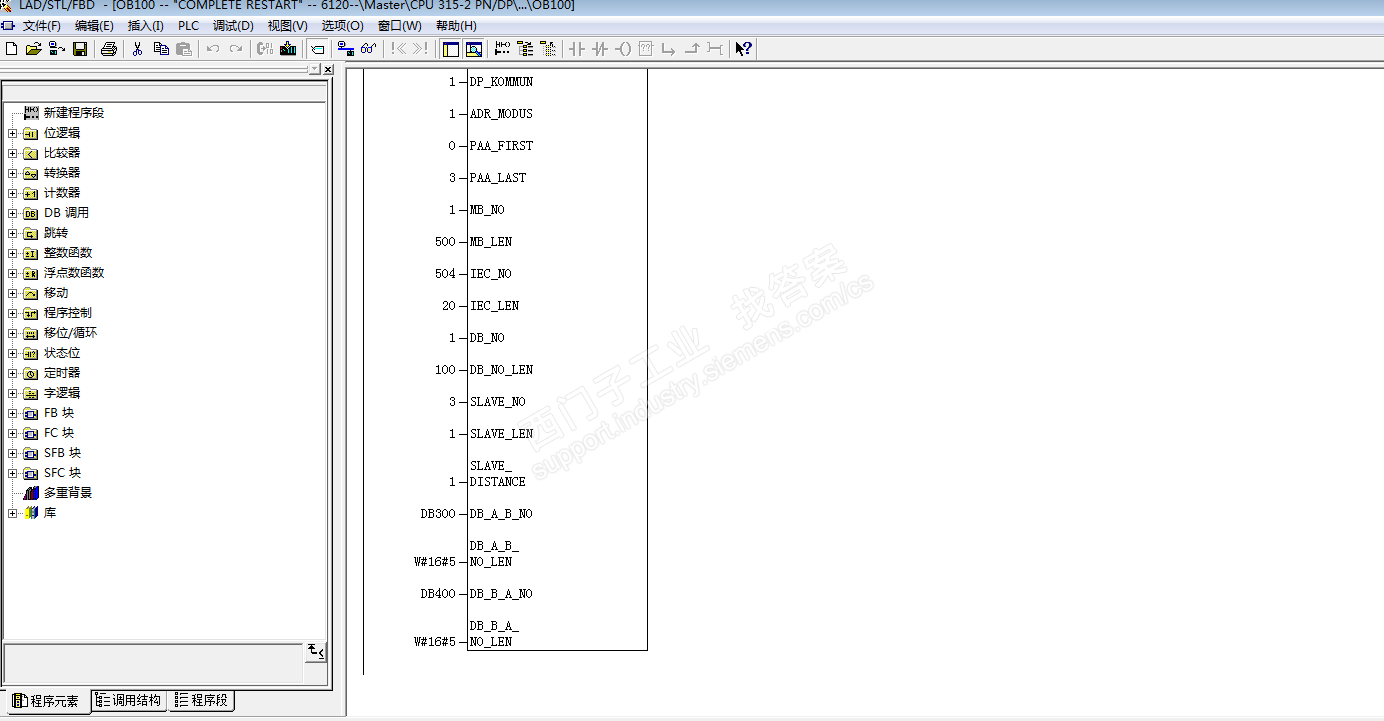Select 新建程序段 in the element tree
The width and height of the screenshot is (1384, 721).
tap(73, 113)
